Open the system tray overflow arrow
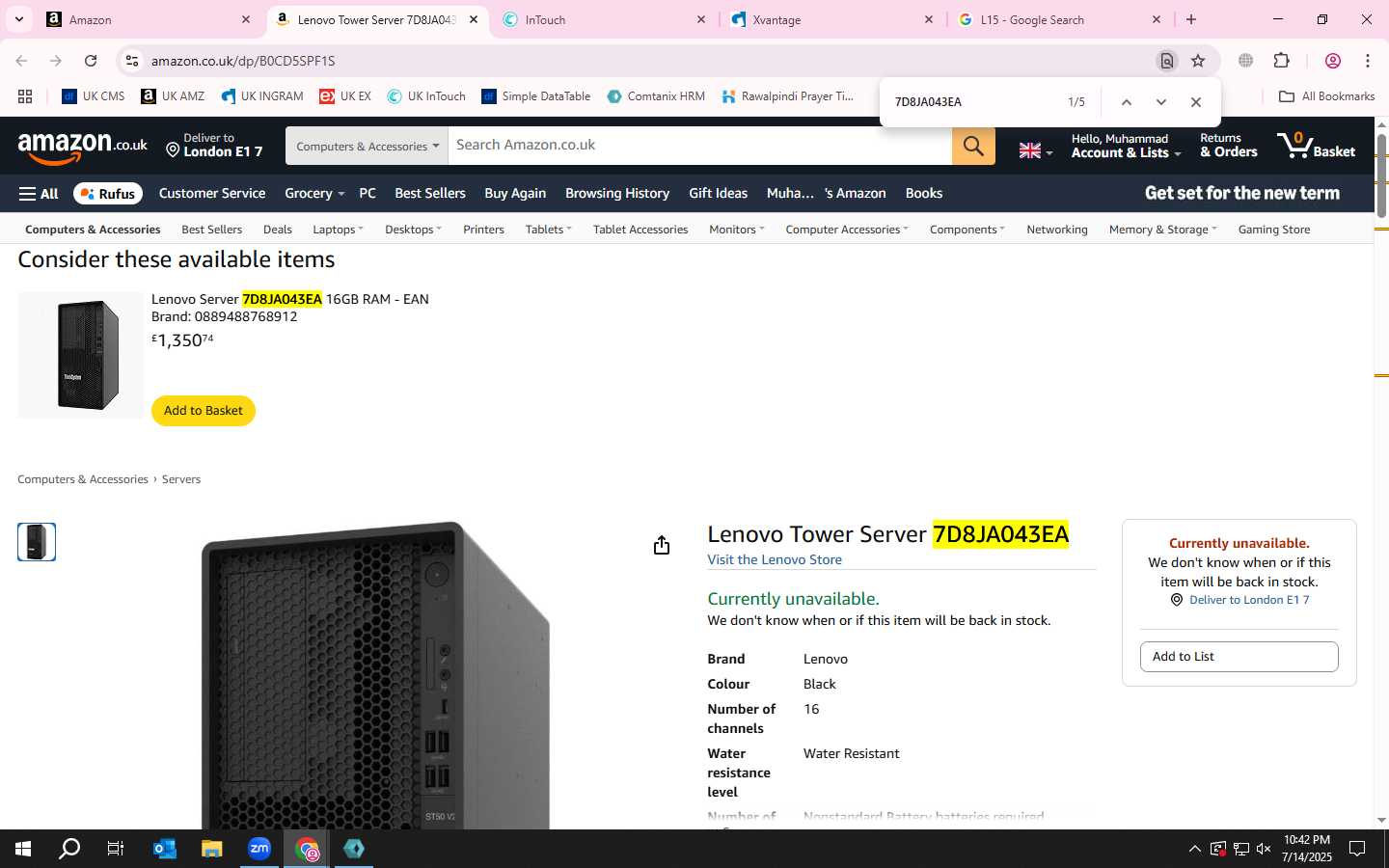Screen dimensions: 1389x868 1194,849
